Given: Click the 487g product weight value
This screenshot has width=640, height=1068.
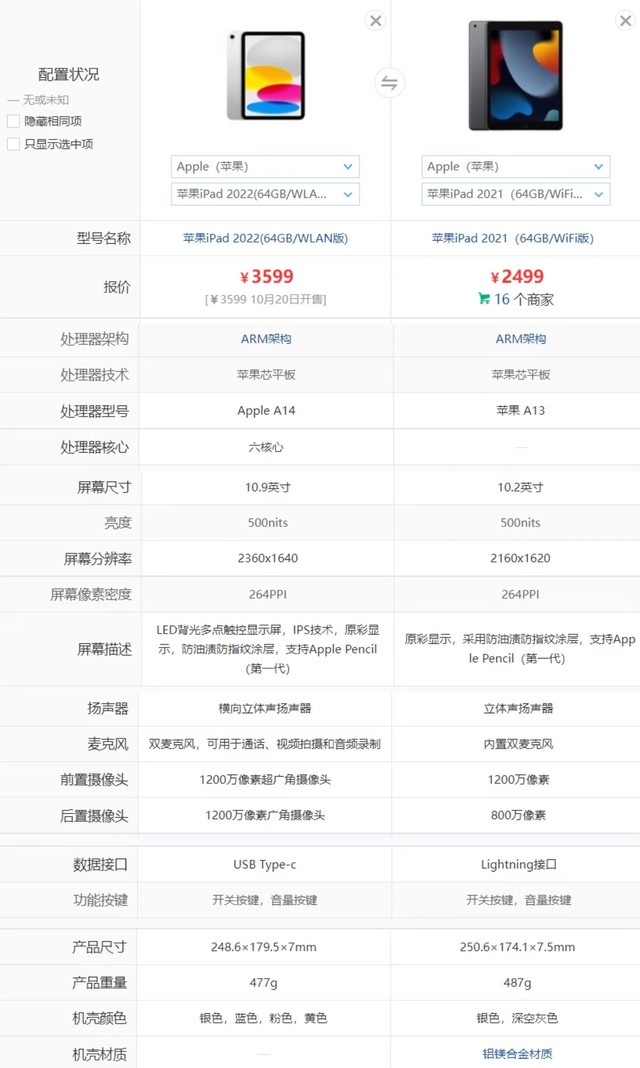Looking at the screenshot, I should coord(517,983).
